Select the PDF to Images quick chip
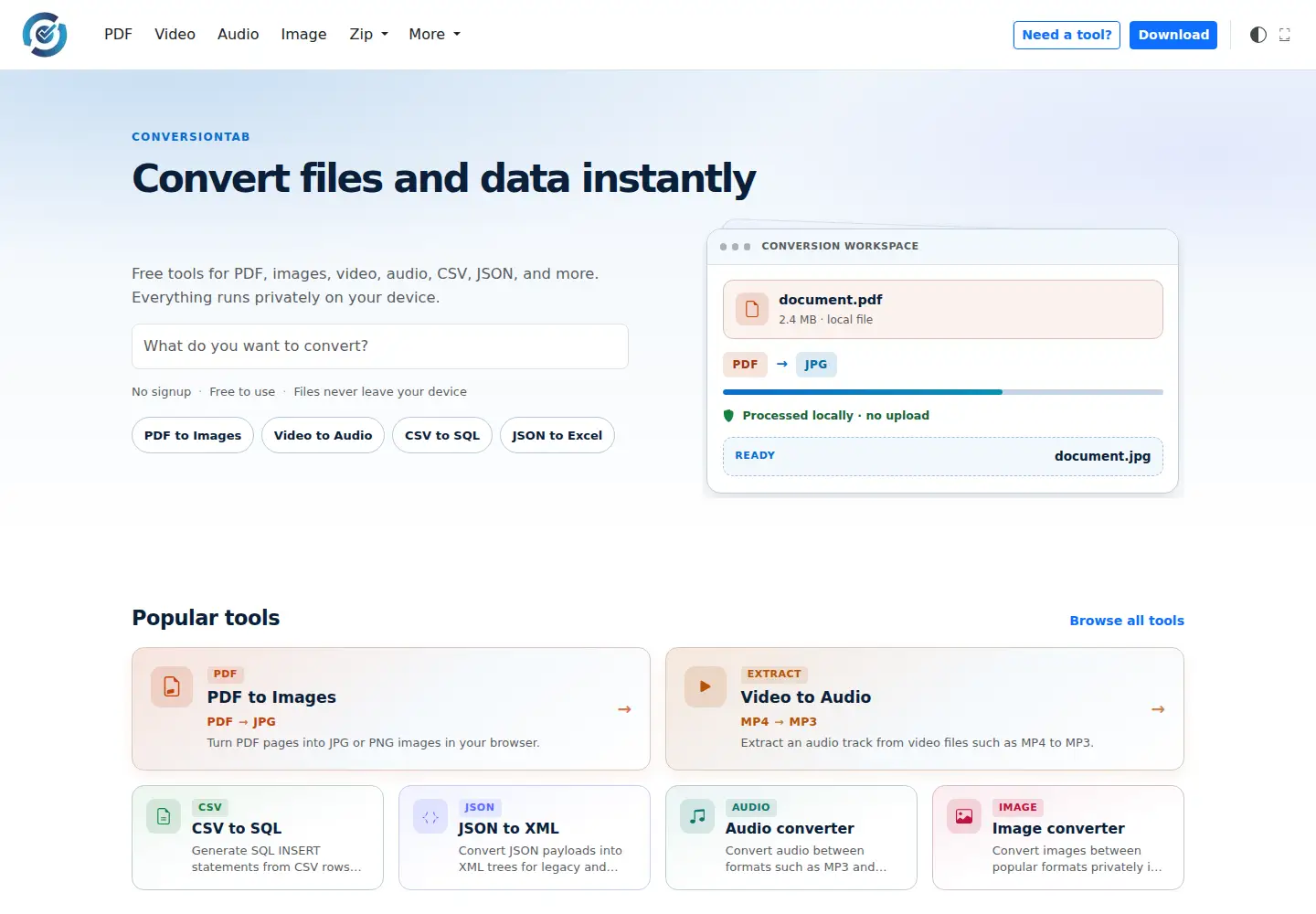Viewport: 1316px width, 914px height. pyautogui.click(x=193, y=435)
